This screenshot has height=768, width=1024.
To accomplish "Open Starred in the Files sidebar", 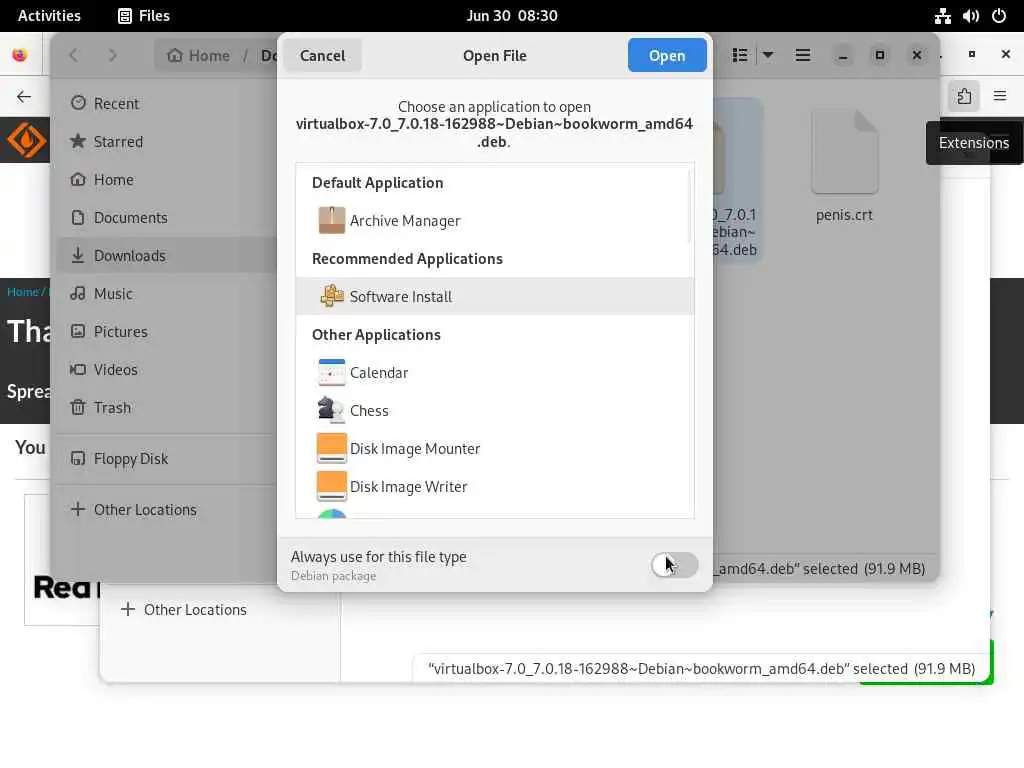I will 167,141.
